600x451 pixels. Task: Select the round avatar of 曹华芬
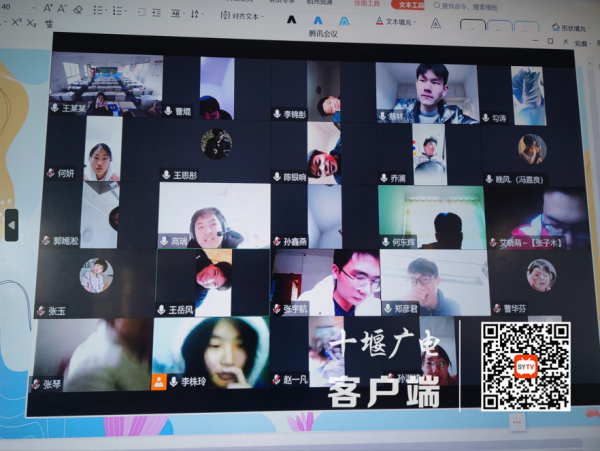(541, 275)
